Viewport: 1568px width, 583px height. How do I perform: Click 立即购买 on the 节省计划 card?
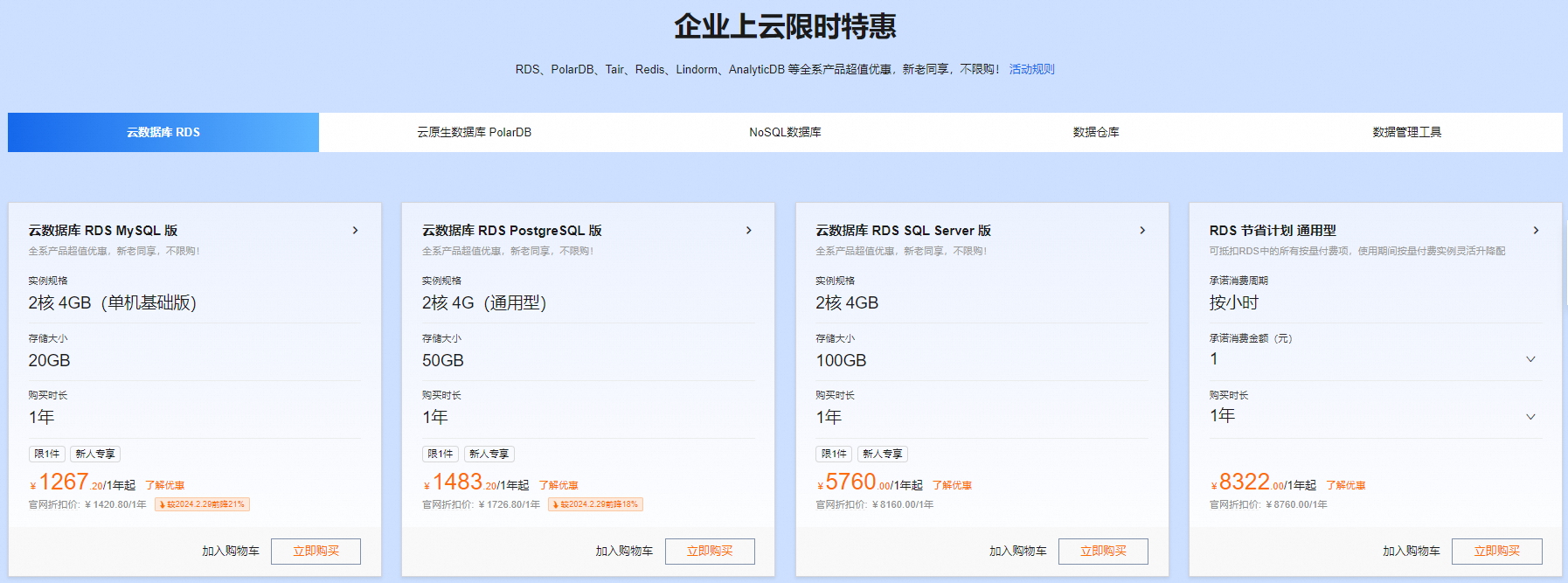coord(1497,552)
